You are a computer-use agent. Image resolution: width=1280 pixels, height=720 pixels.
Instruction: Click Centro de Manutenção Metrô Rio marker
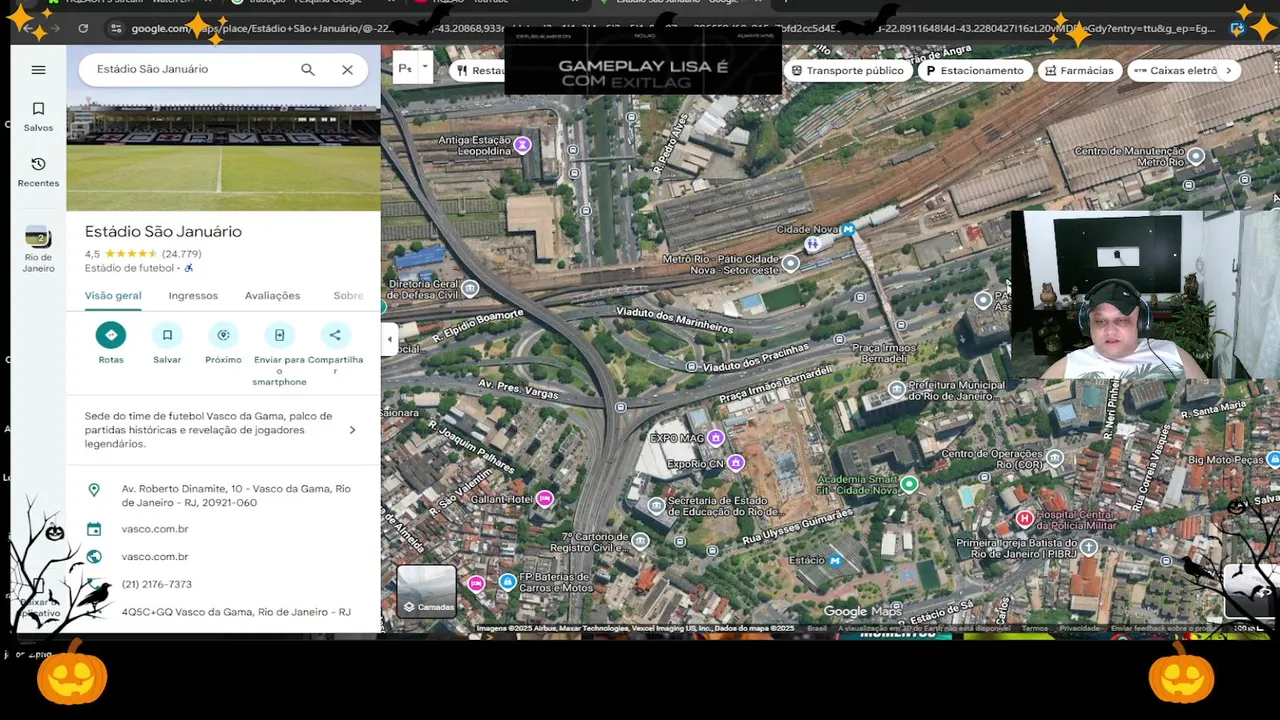[1196, 156]
